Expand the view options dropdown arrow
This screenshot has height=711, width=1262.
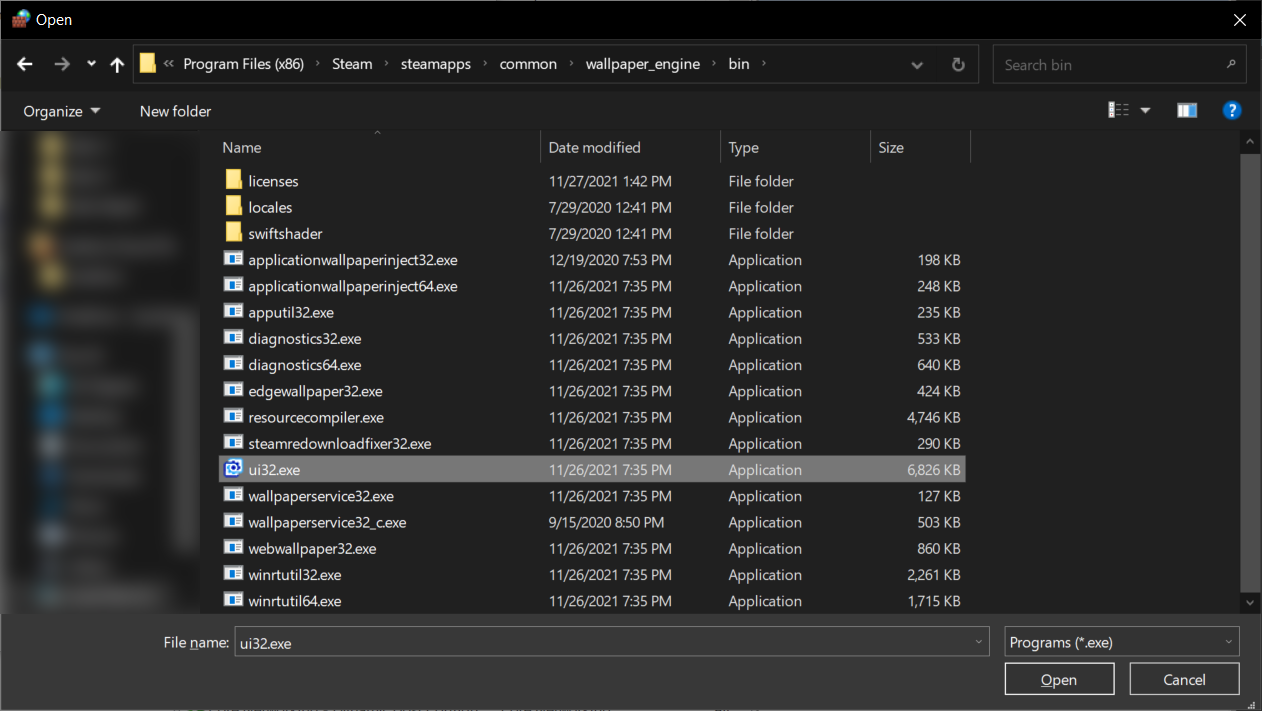pos(1146,110)
